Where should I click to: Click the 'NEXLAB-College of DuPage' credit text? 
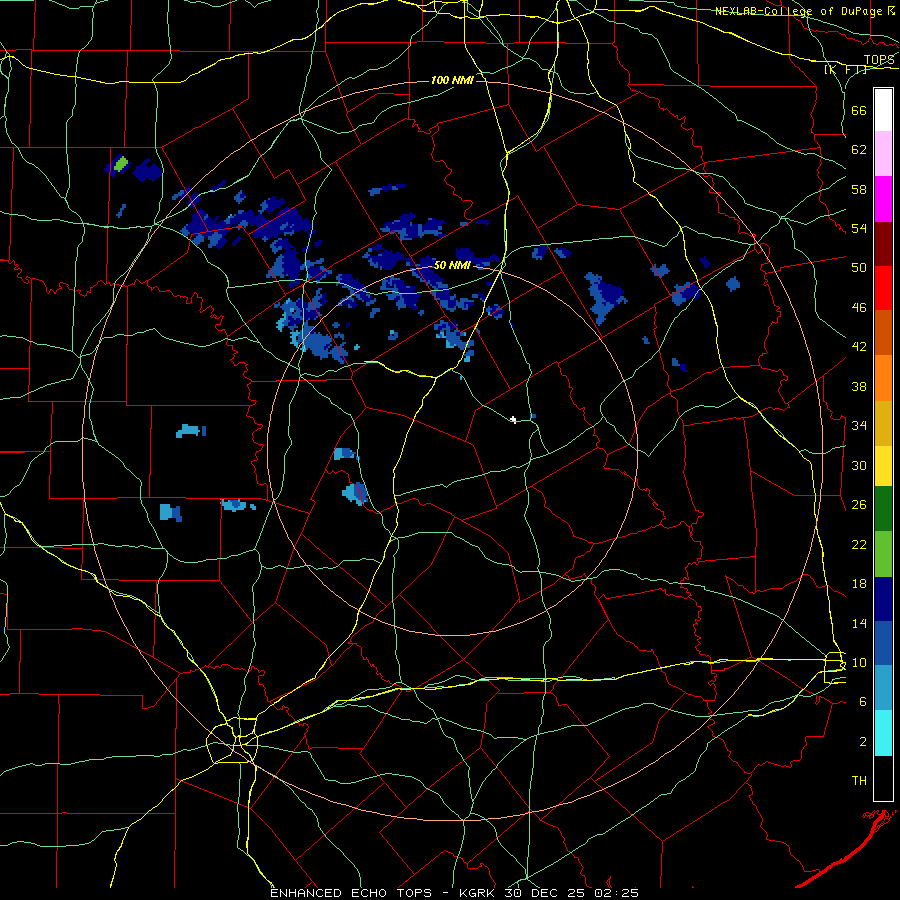coord(798,11)
